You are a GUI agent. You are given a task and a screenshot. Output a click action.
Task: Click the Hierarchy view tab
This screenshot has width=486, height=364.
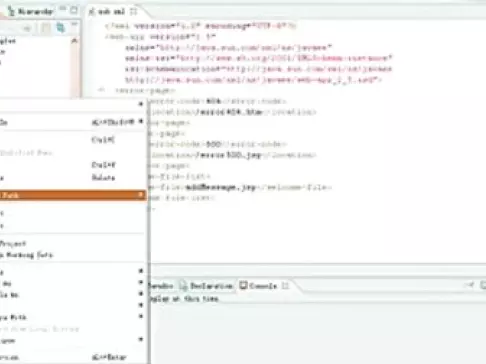coord(31,11)
